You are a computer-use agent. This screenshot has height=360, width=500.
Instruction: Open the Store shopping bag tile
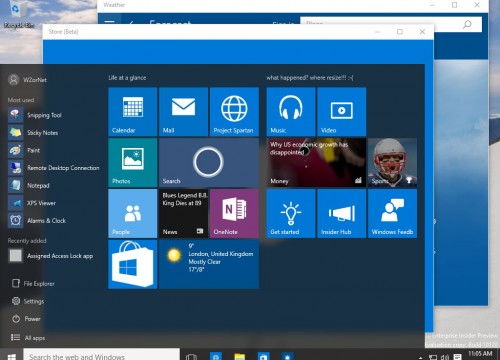[x=132, y=264]
